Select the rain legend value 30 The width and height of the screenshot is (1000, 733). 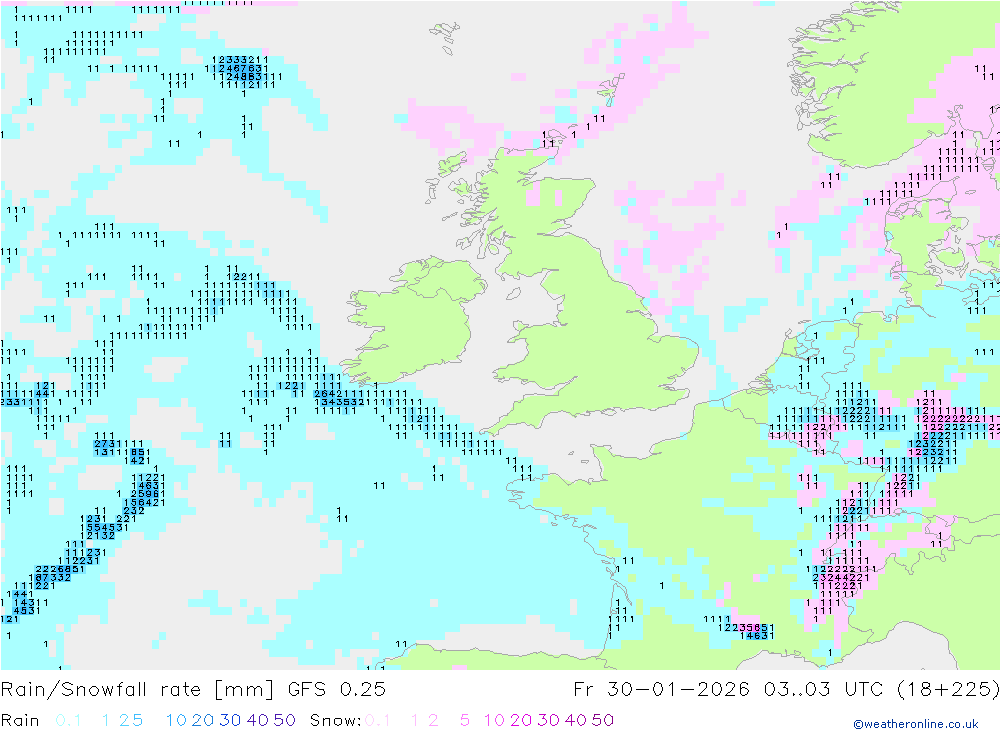[x=230, y=720]
